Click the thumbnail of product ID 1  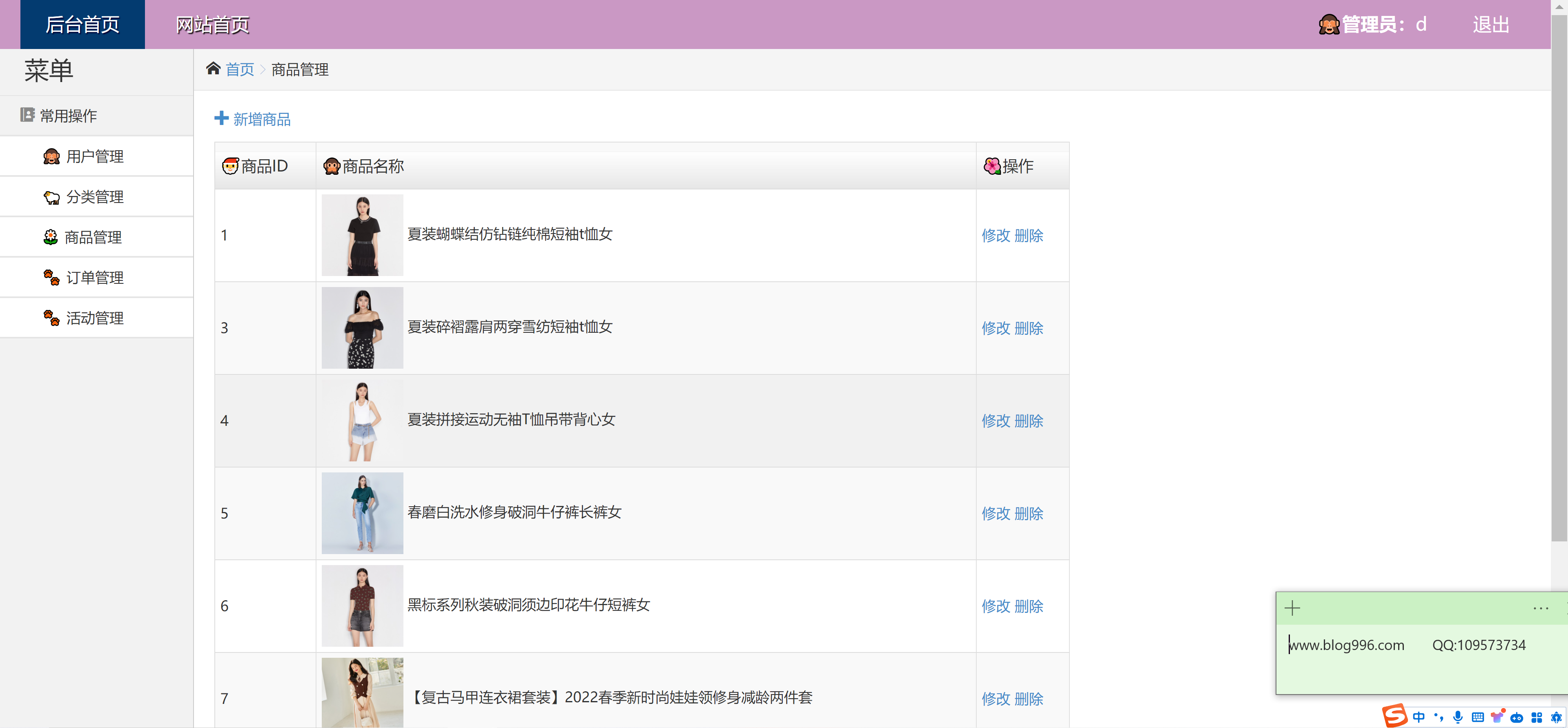point(361,235)
